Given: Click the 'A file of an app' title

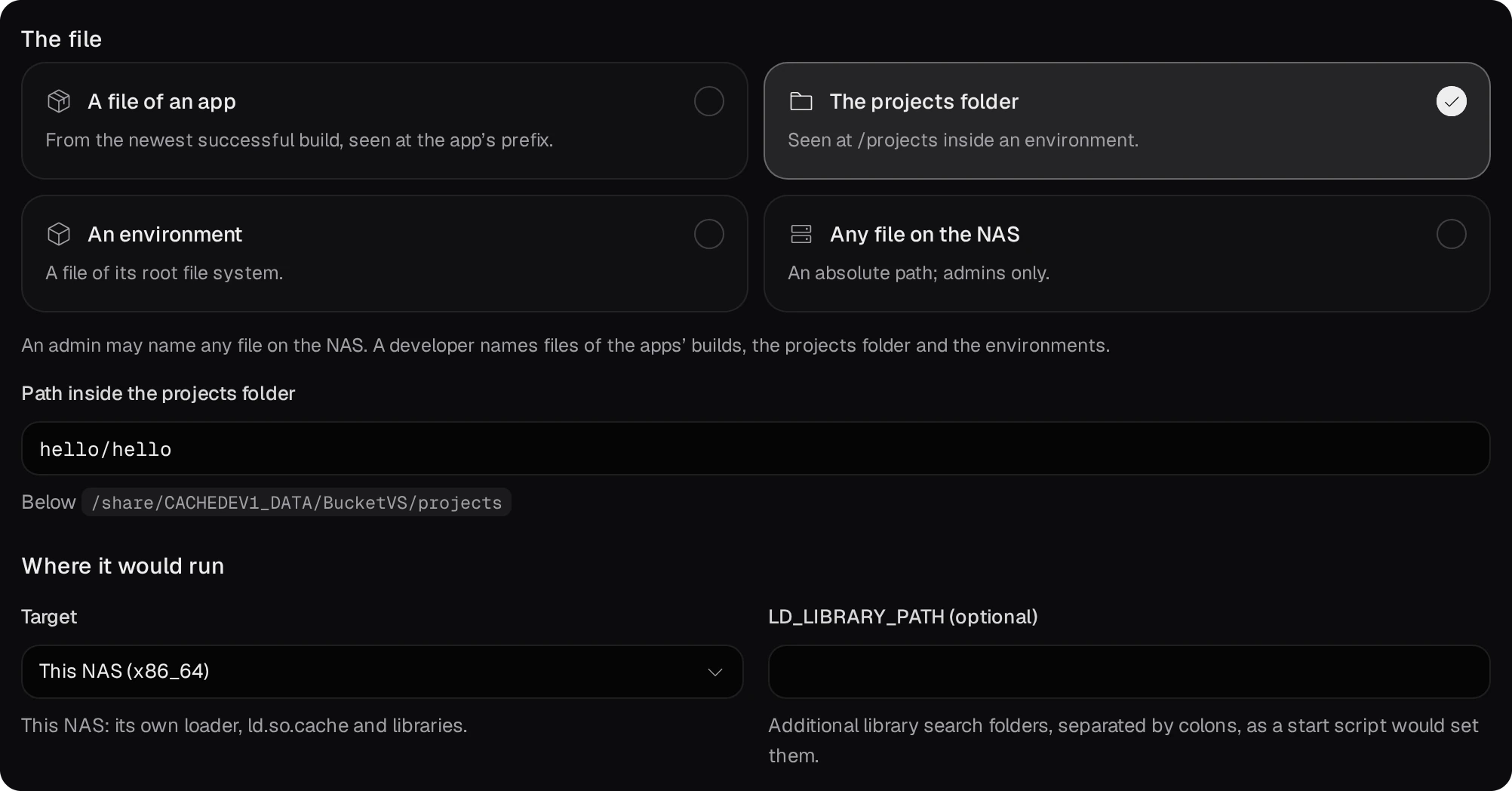Looking at the screenshot, I should pos(162,101).
